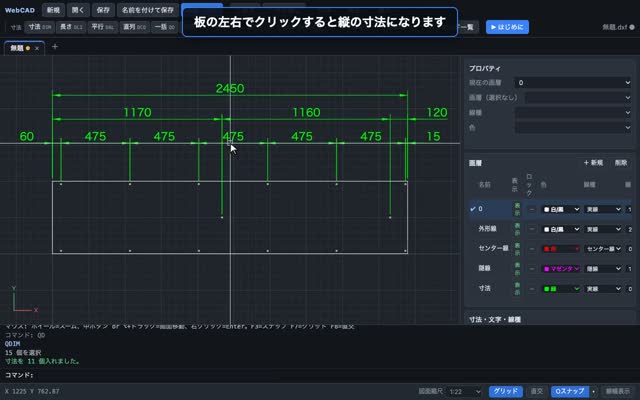Viewport: 640px width, 400px height.
Task: Toggle visibility of layer 0
Action: tap(517, 209)
